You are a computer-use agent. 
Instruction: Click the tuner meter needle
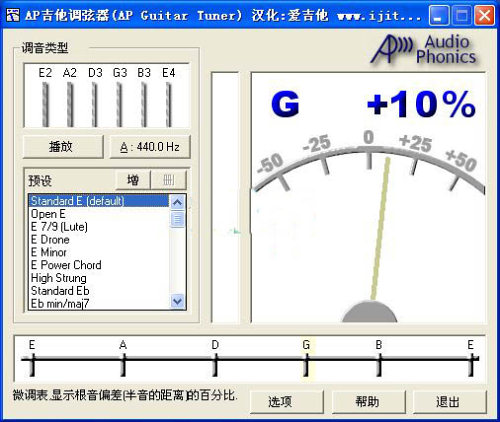380,229
